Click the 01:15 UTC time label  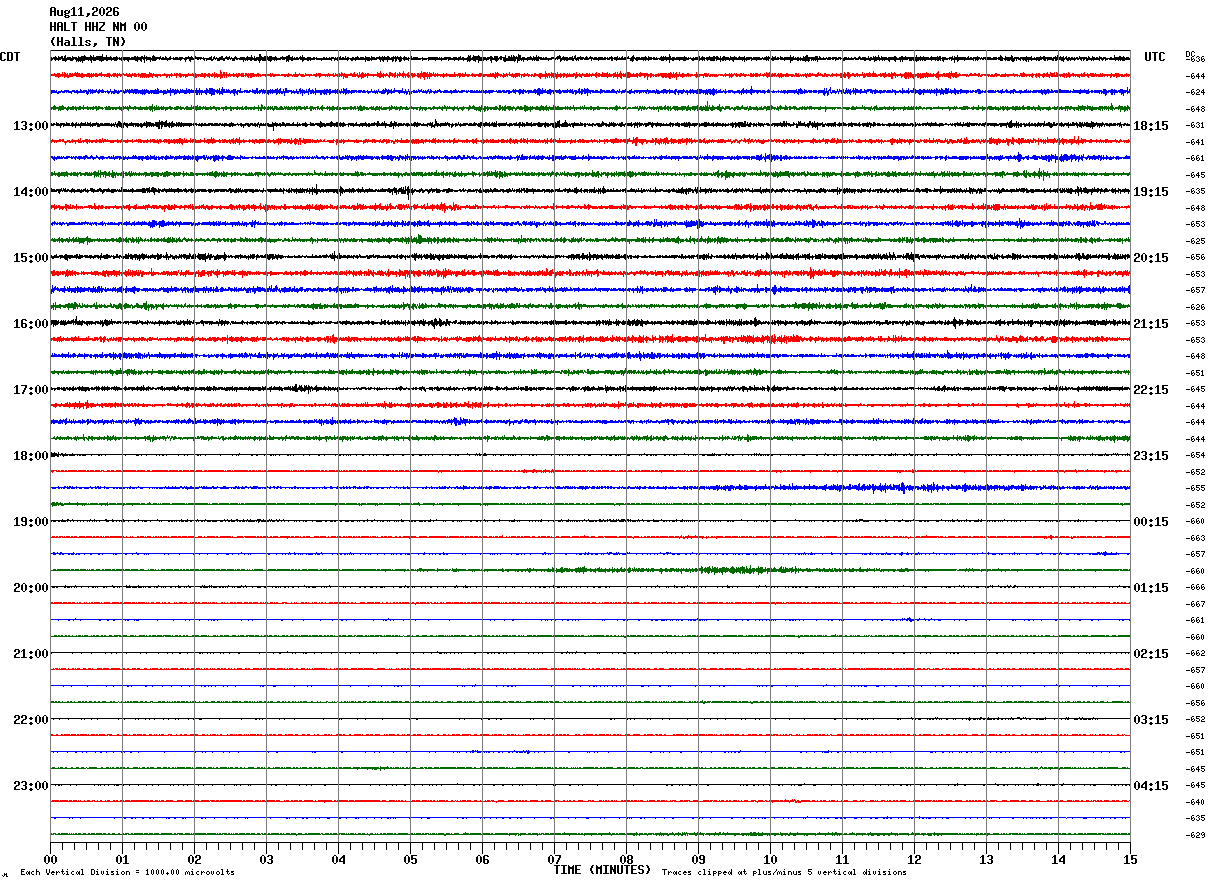pyautogui.click(x=1151, y=588)
